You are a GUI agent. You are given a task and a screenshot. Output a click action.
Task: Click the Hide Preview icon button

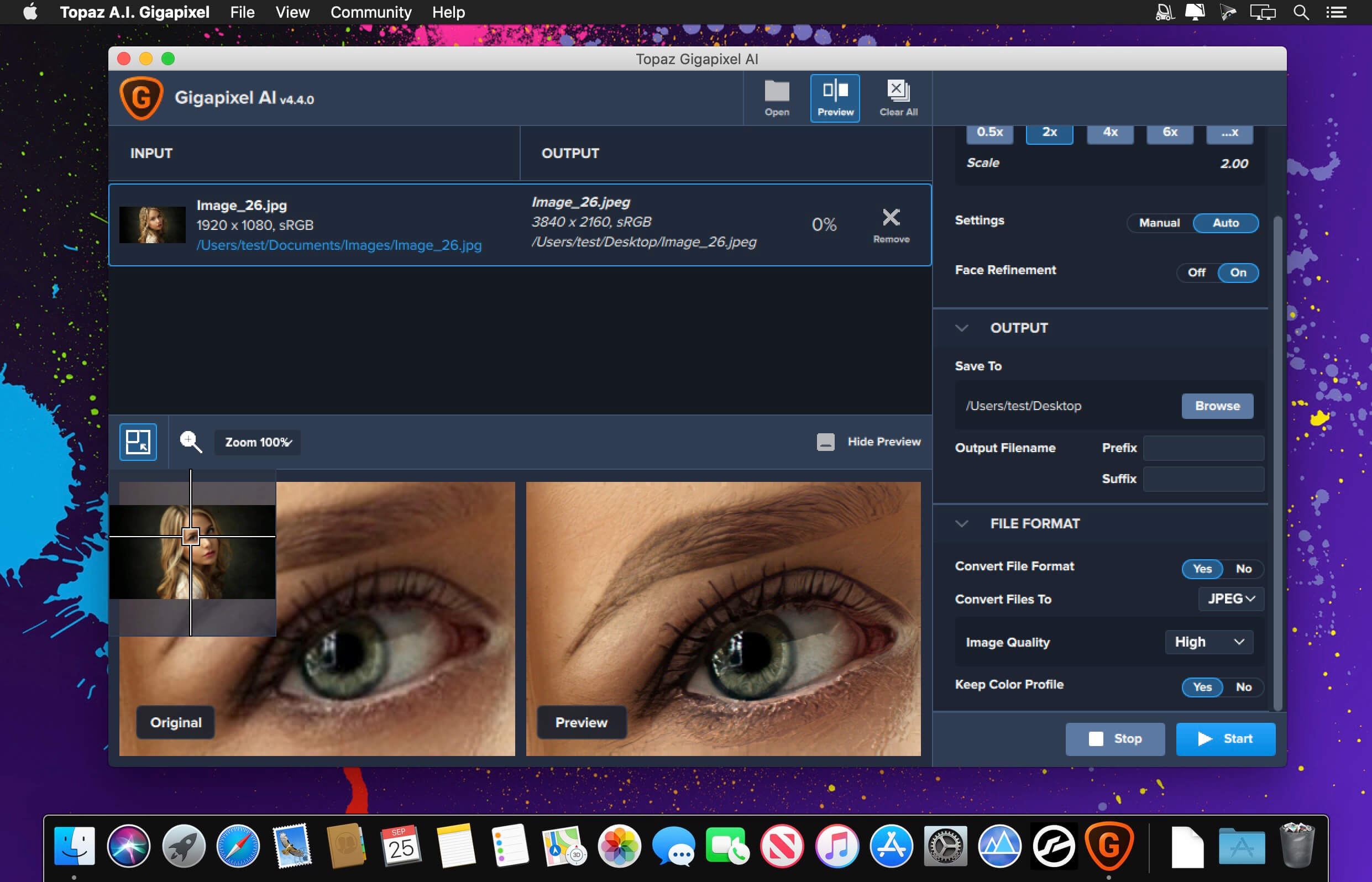click(824, 441)
